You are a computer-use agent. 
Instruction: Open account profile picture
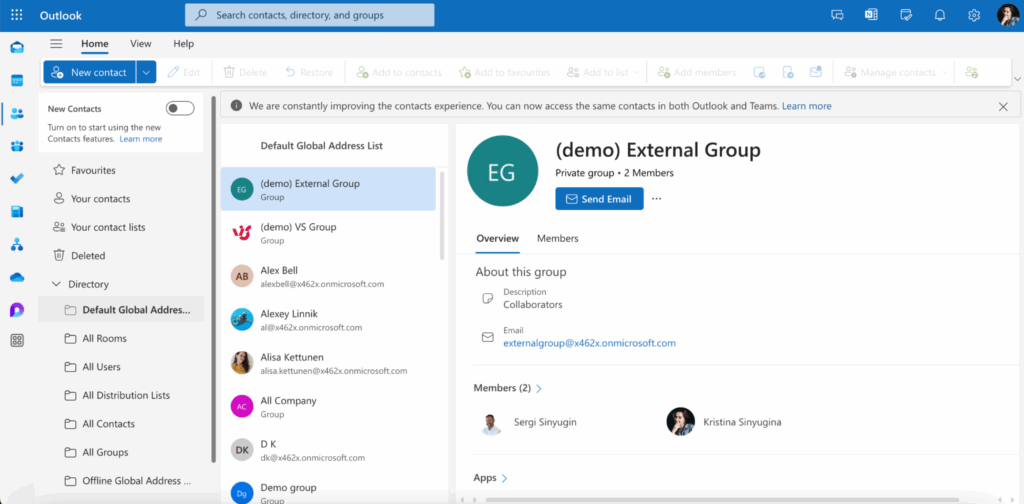[x=1008, y=15]
